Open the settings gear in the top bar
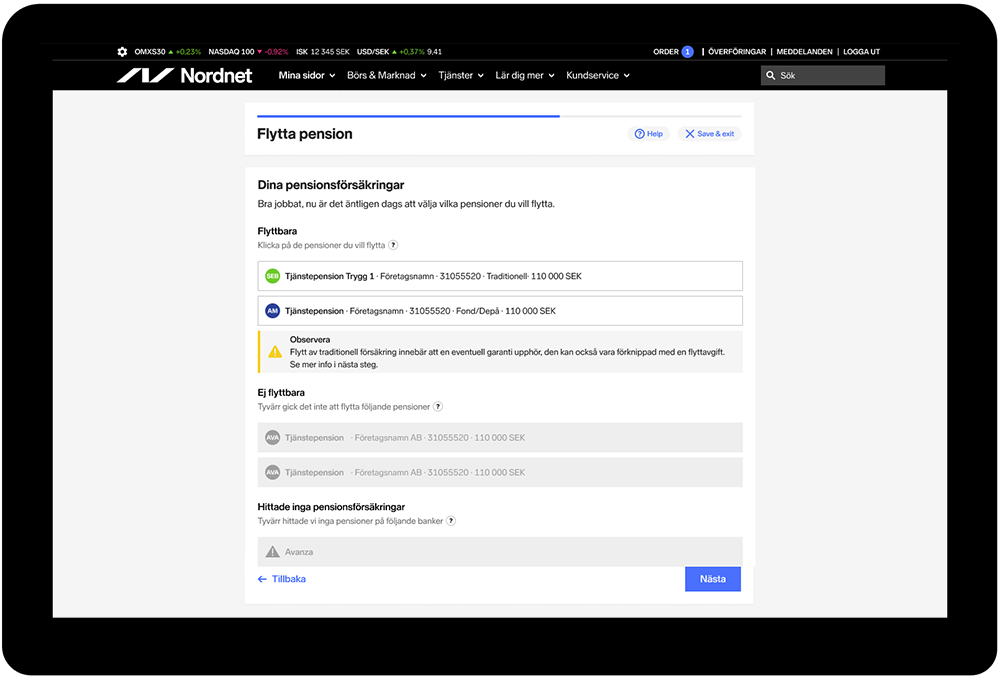Screen dimensions: 1000x680 coord(122,52)
